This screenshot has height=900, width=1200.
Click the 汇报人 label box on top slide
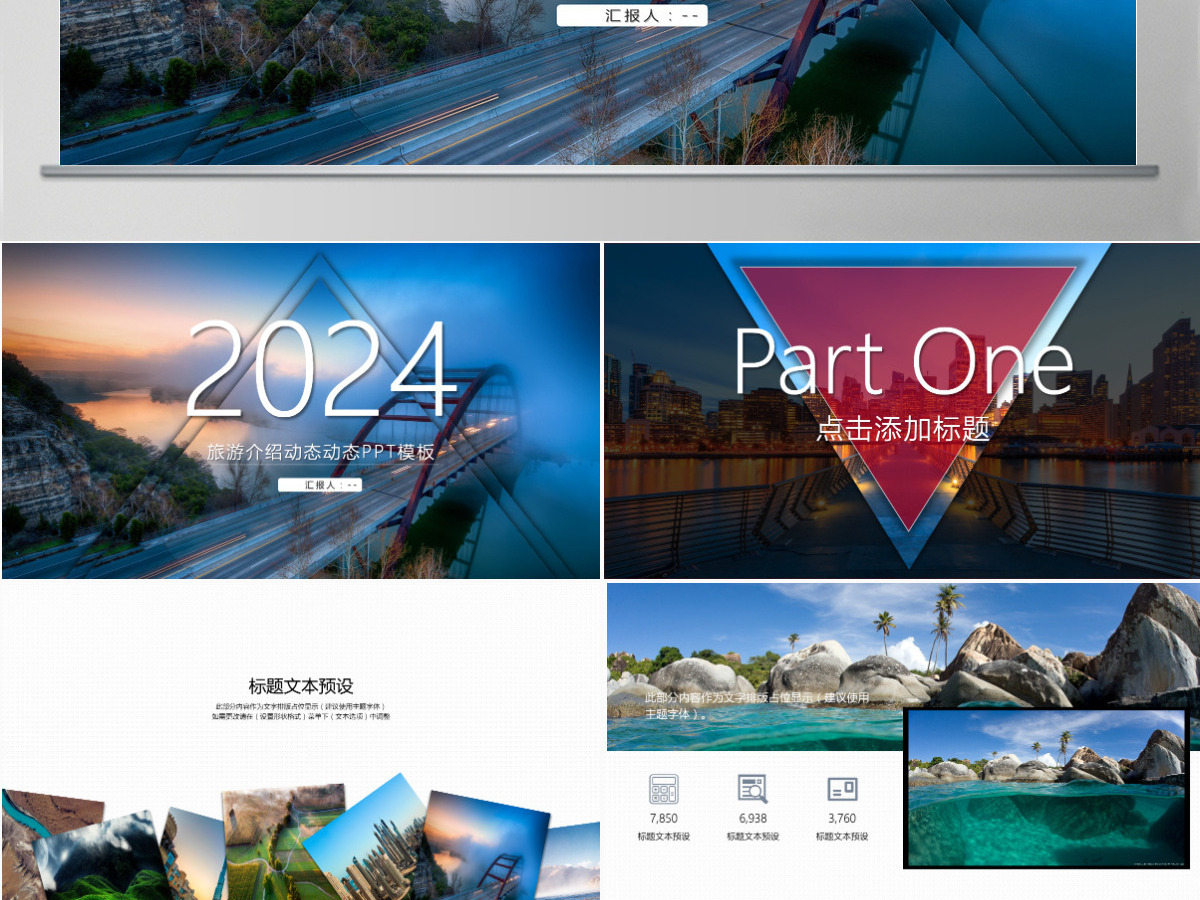click(632, 15)
